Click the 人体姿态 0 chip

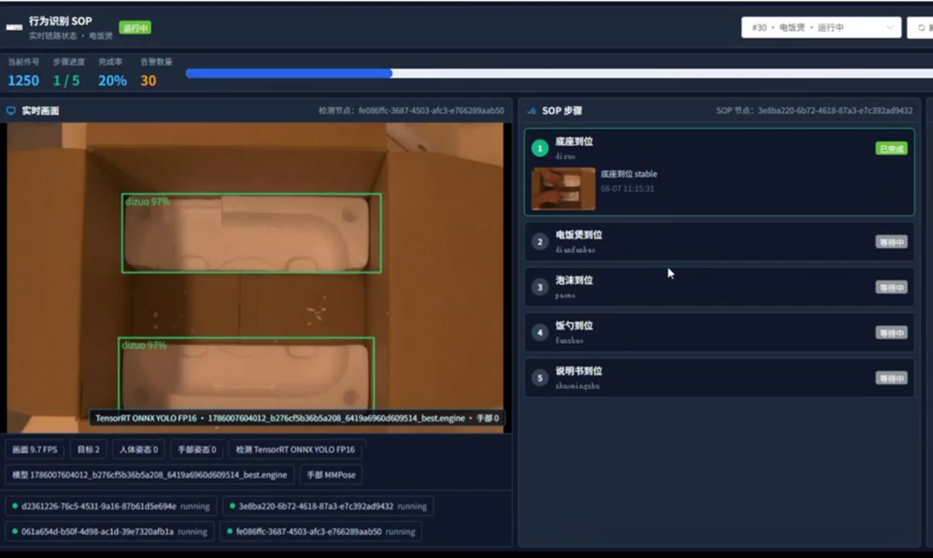pyautogui.click(x=138, y=449)
